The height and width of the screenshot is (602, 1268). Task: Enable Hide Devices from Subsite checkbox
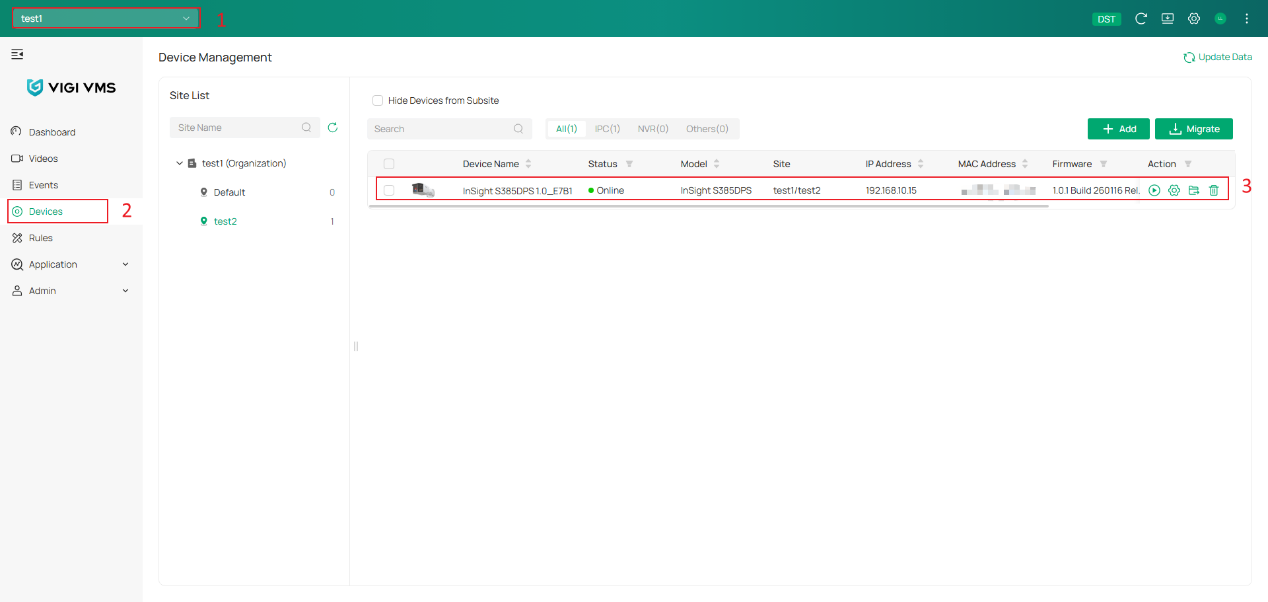[x=378, y=101]
